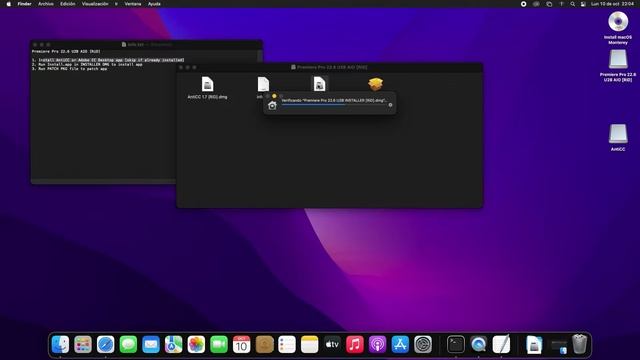640x360 pixels.
Task: Open the Visualización menu
Action: click(x=95, y=4)
